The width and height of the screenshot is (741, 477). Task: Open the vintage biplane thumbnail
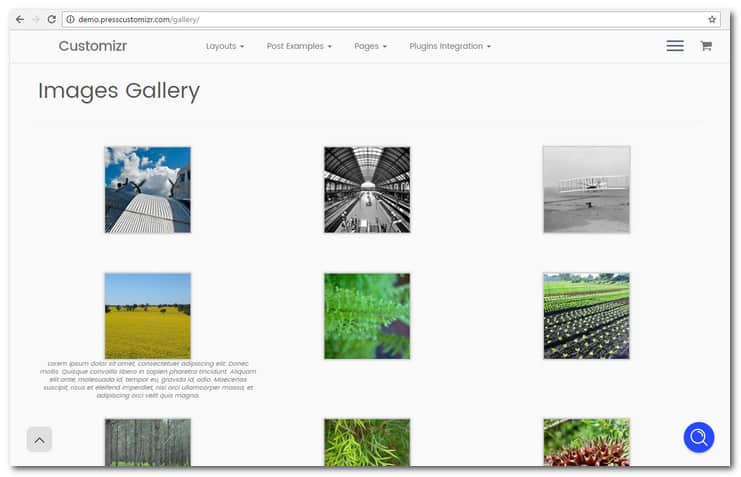tap(586, 190)
